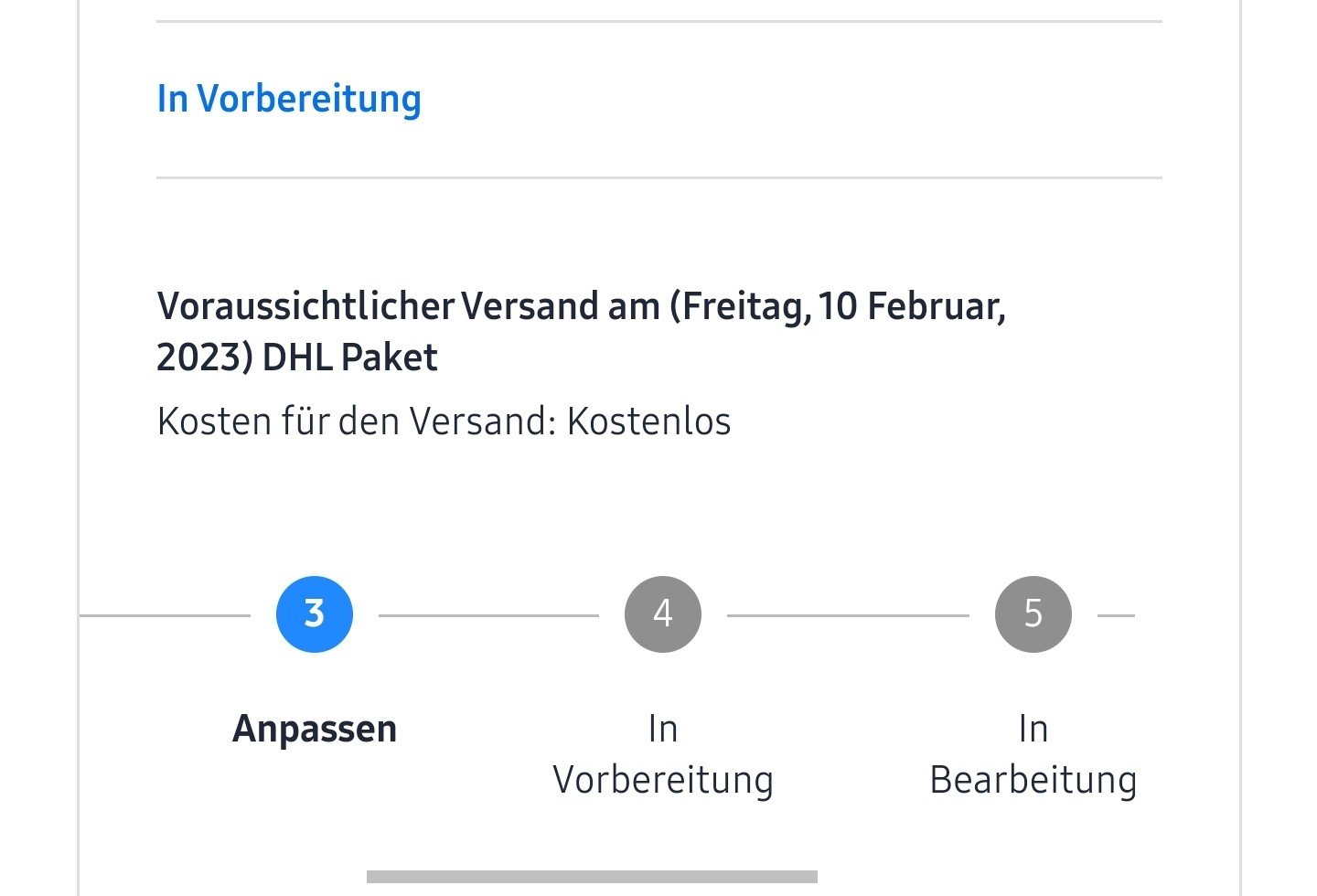Select the gray step 4 circle
The image size is (1317, 896).
(663, 614)
